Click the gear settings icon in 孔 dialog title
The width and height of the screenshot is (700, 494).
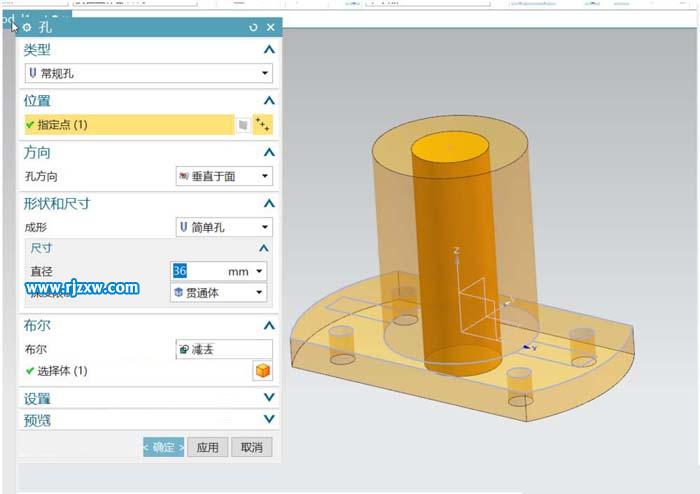coord(27,27)
